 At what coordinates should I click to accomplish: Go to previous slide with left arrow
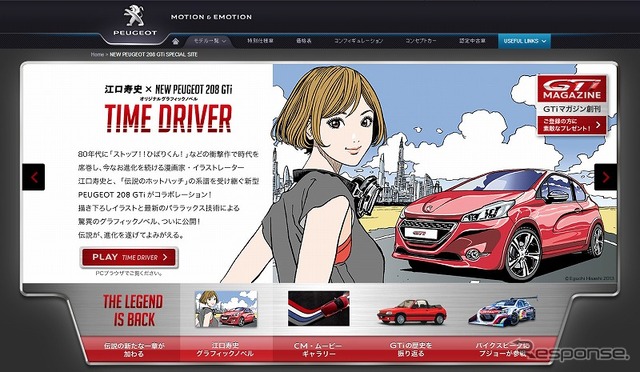pos(33,177)
